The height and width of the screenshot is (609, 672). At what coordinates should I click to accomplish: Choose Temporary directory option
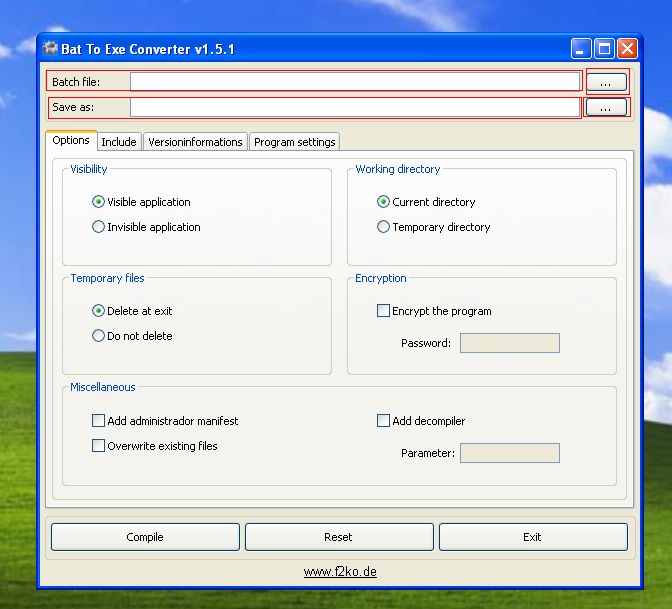coord(433,227)
